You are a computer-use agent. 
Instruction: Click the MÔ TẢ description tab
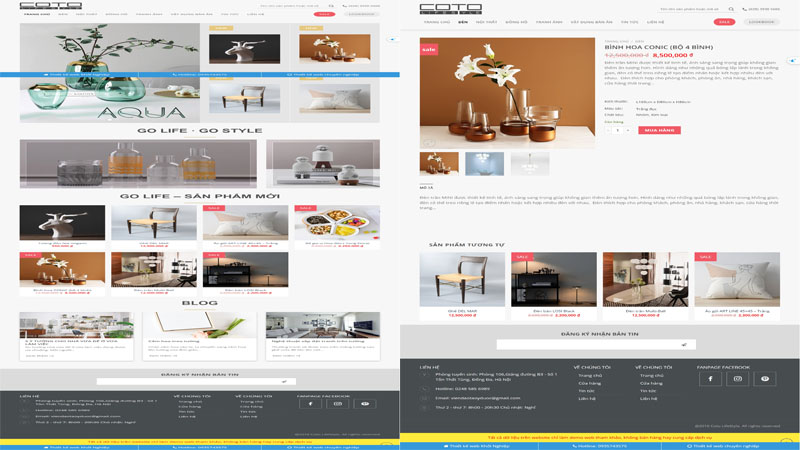coord(426,188)
